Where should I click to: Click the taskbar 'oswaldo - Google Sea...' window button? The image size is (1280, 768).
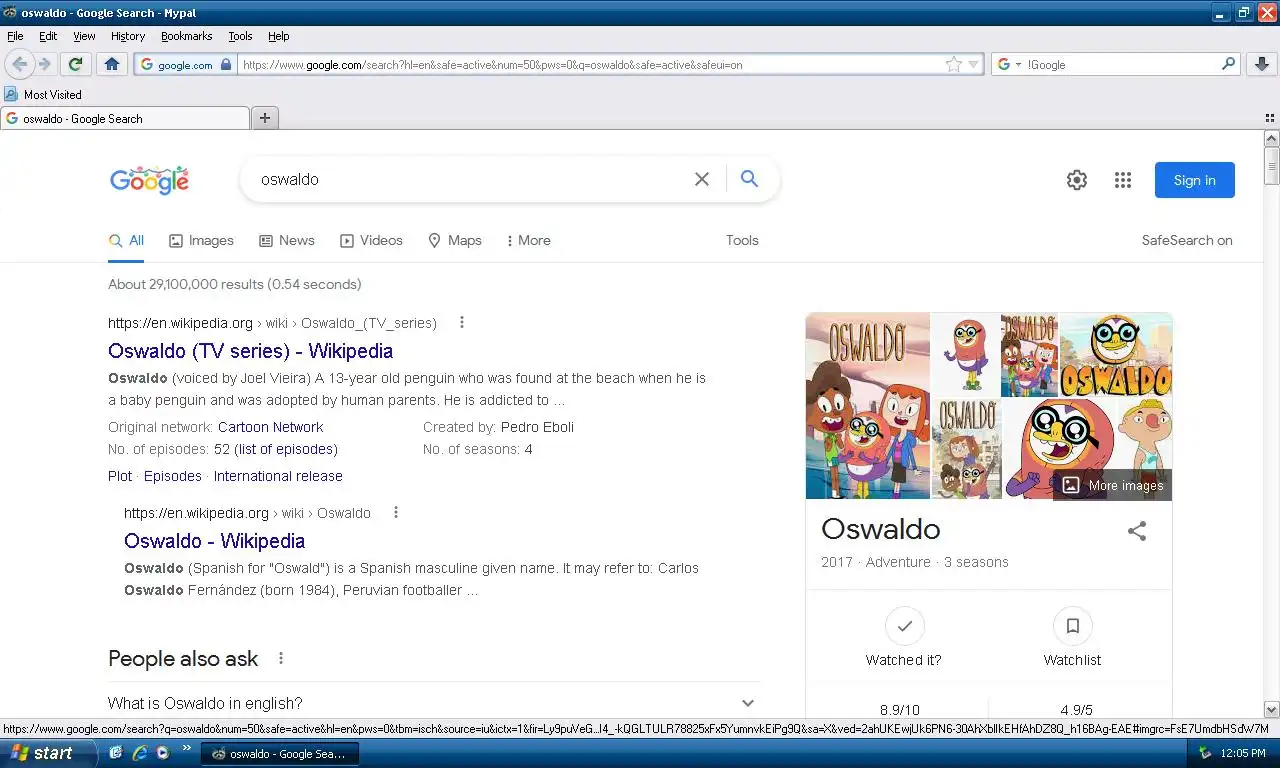pos(280,753)
